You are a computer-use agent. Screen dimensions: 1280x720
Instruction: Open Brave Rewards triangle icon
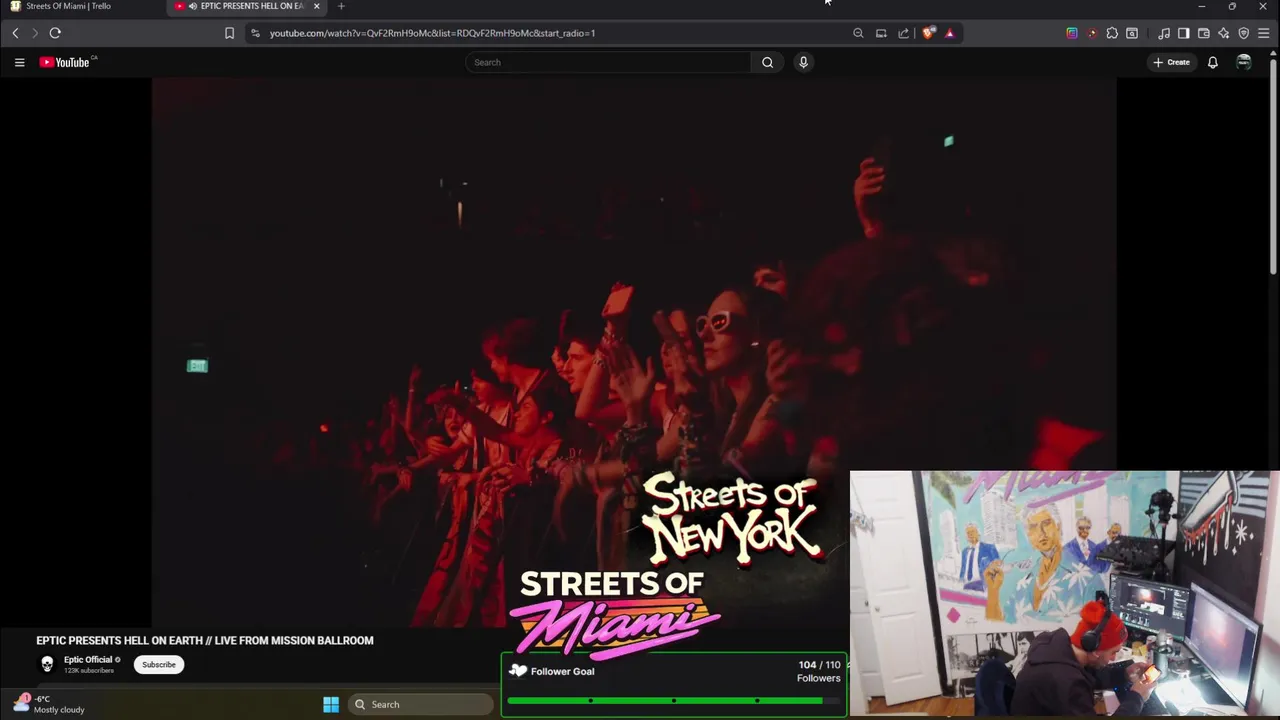click(x=949, y=33)
